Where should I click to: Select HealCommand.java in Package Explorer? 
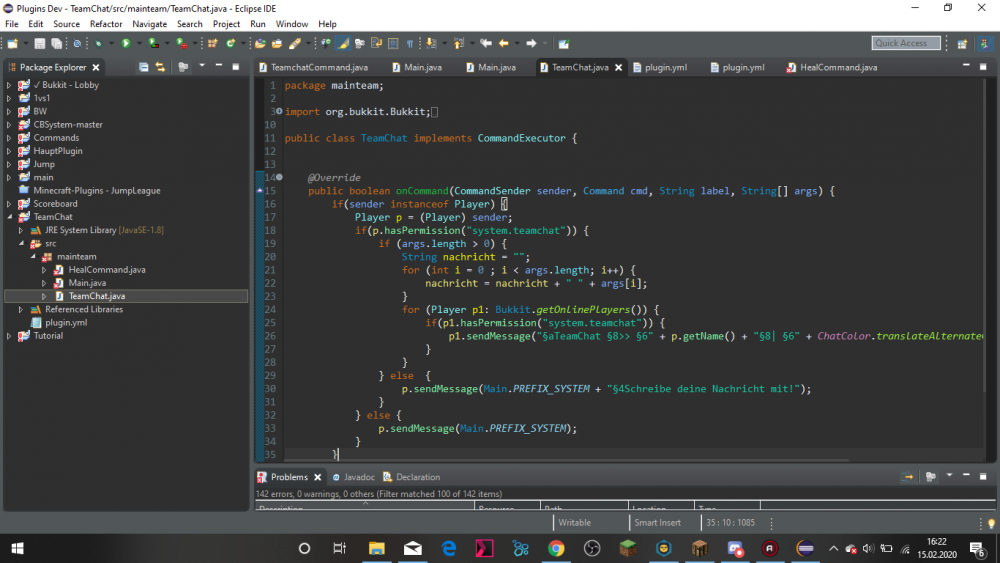[x=107, y=270]
